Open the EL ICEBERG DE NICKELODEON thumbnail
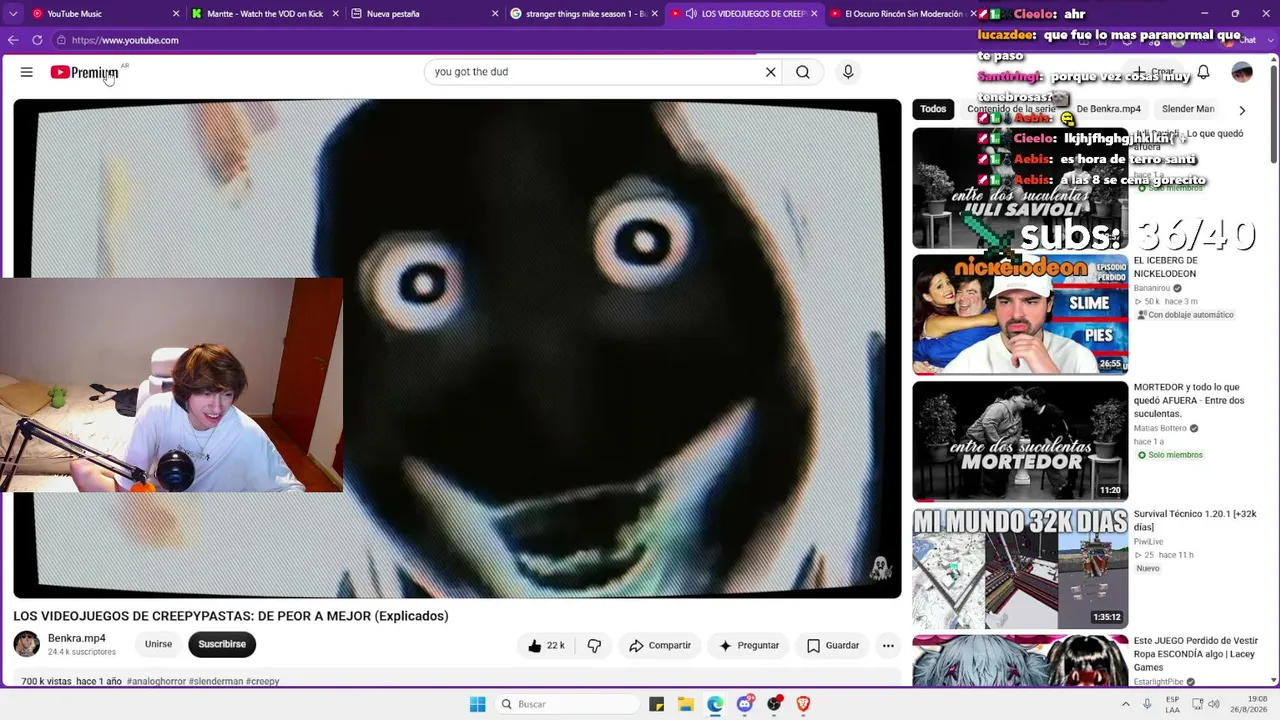Image resolution: width=1280 pixels, height=720 pixels. click(x=1020, y=314)
